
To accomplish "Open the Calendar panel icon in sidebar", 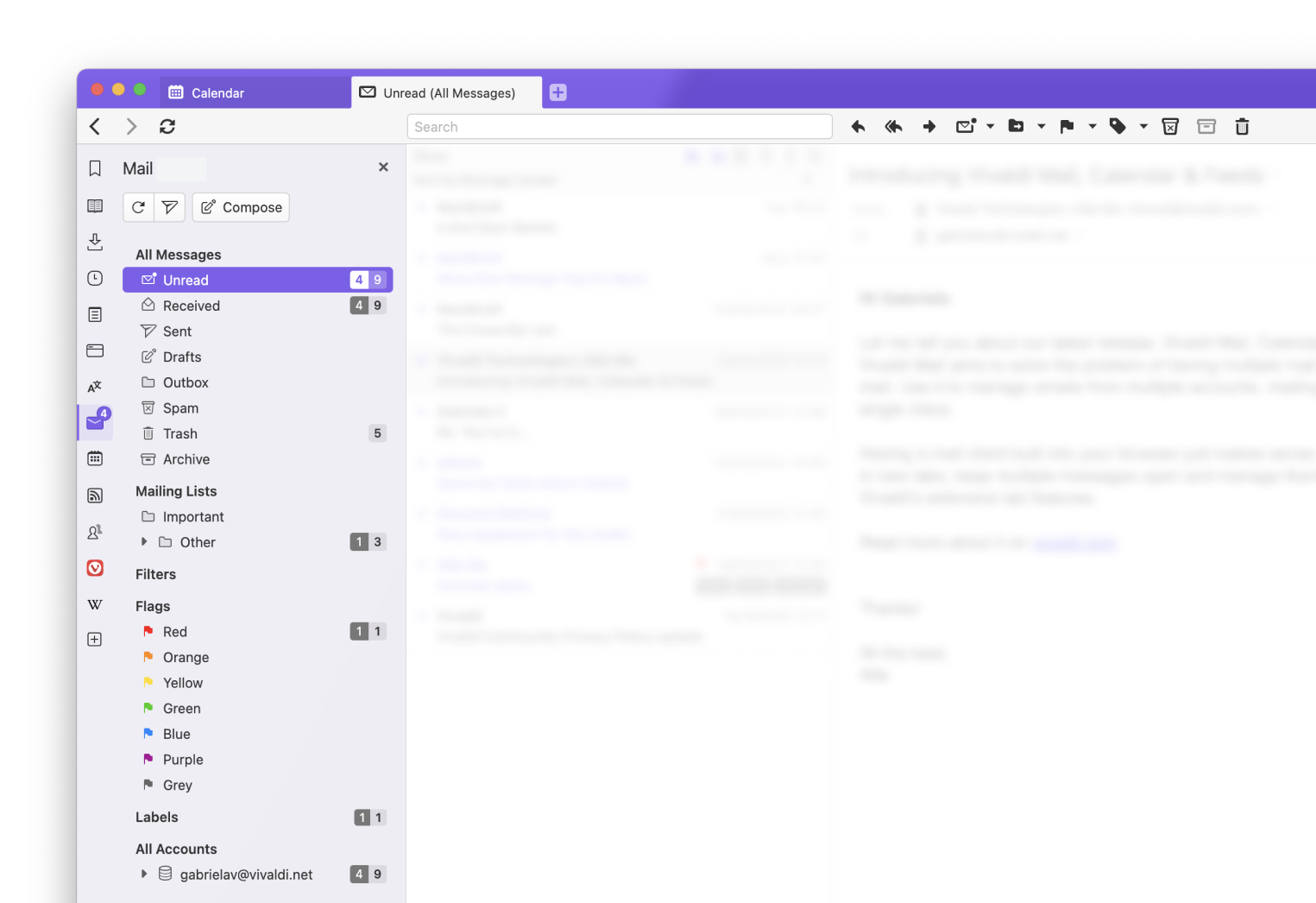I will (95, 458).
